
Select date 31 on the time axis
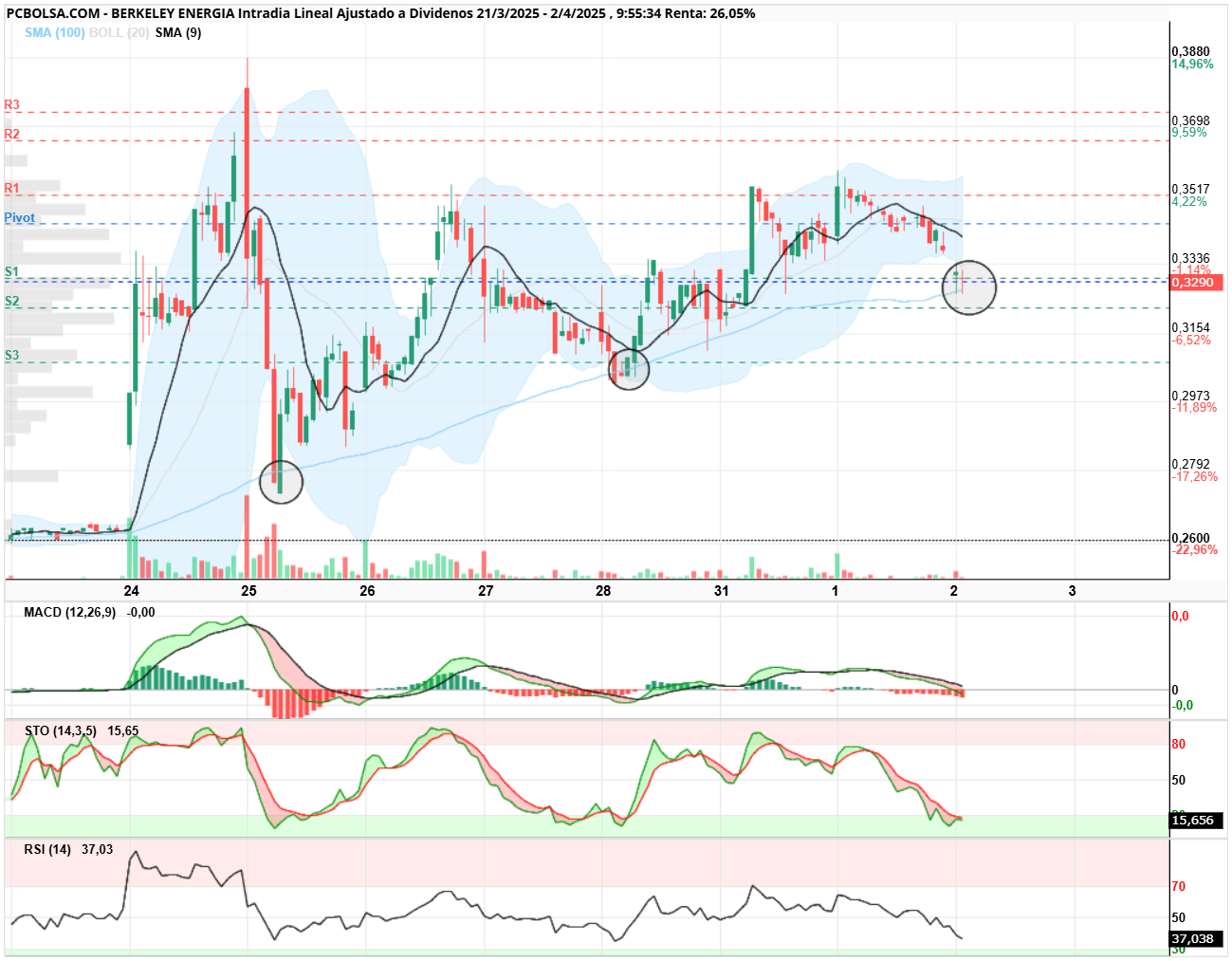tap(722, 590)
